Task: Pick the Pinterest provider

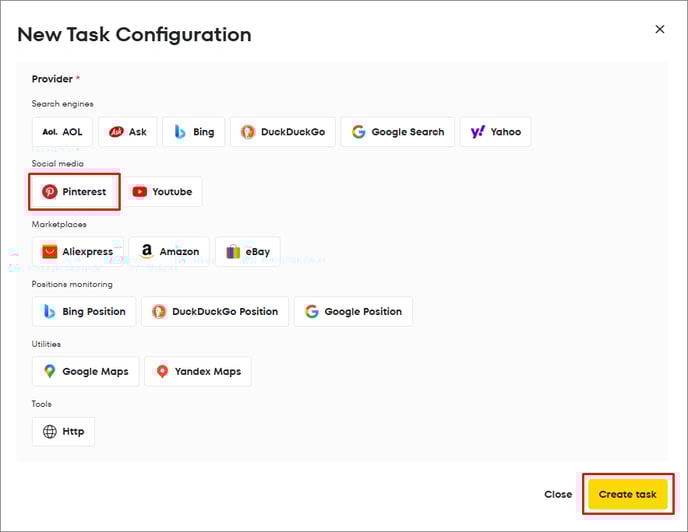Action: click(x=74, y=192)
